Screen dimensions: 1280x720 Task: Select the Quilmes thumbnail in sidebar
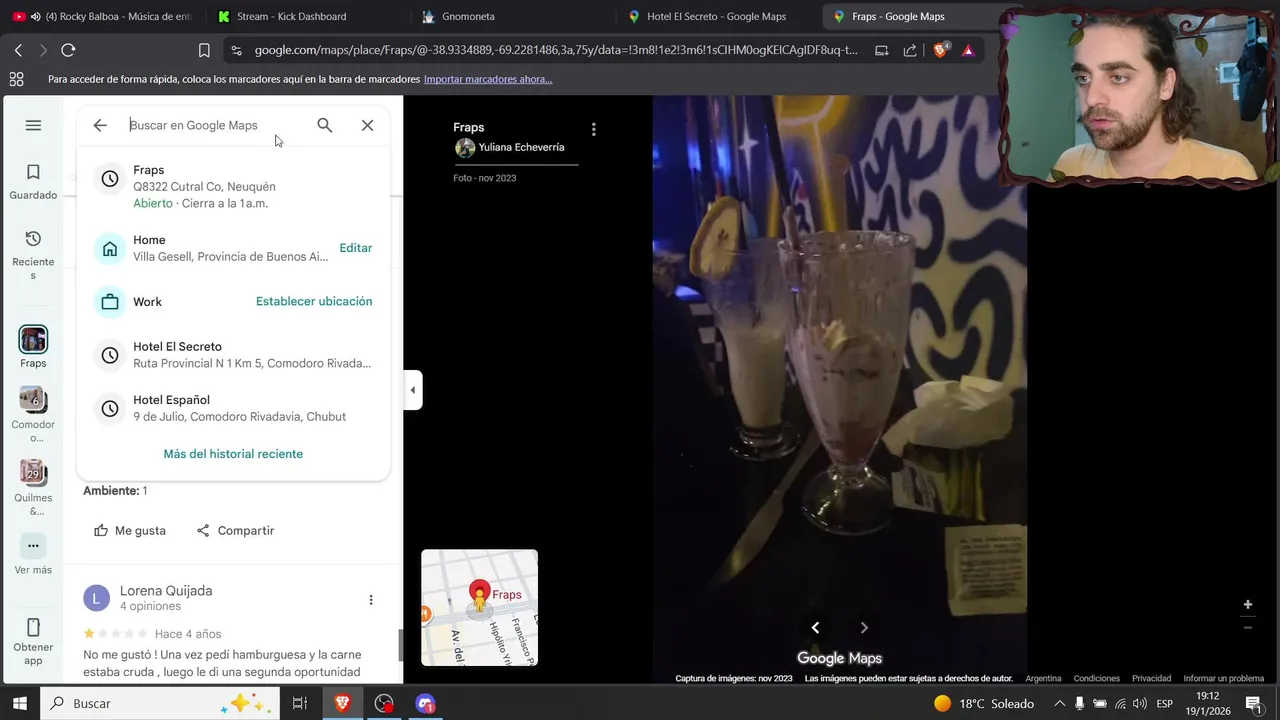(33, 473)
